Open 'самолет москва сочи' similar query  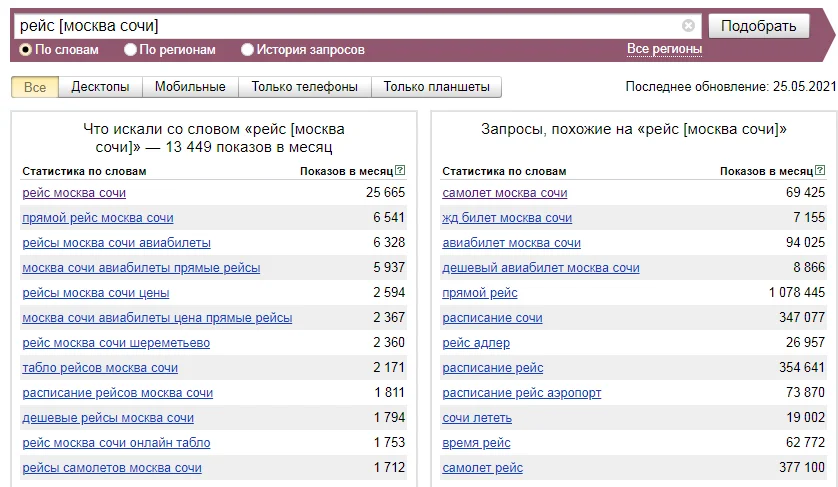(505, 193)
